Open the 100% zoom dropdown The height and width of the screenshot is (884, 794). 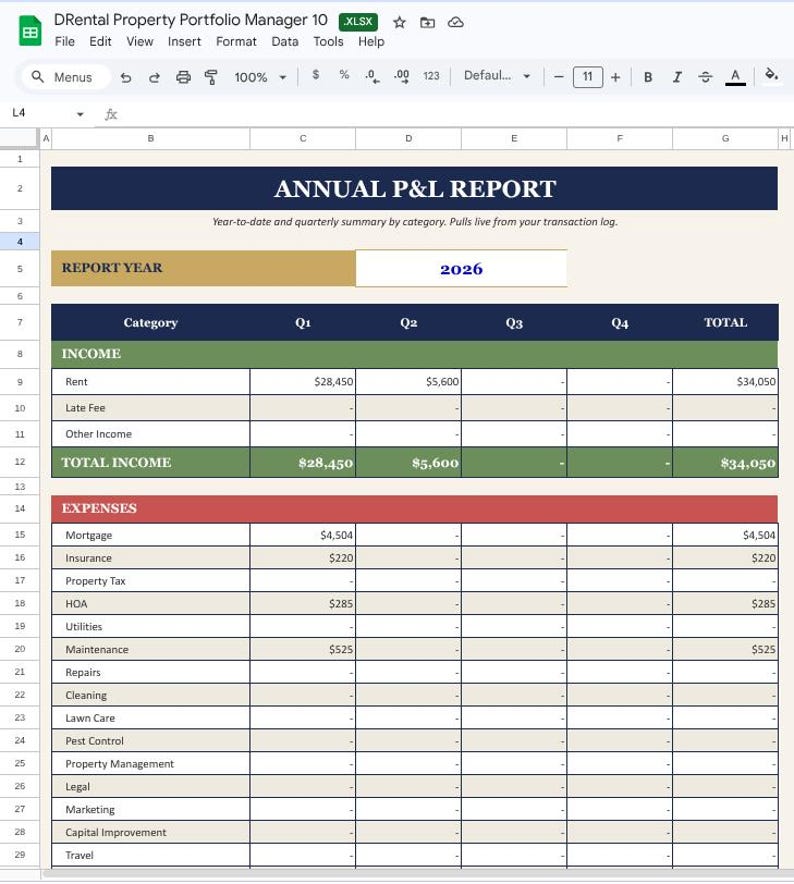coord(261,77)
